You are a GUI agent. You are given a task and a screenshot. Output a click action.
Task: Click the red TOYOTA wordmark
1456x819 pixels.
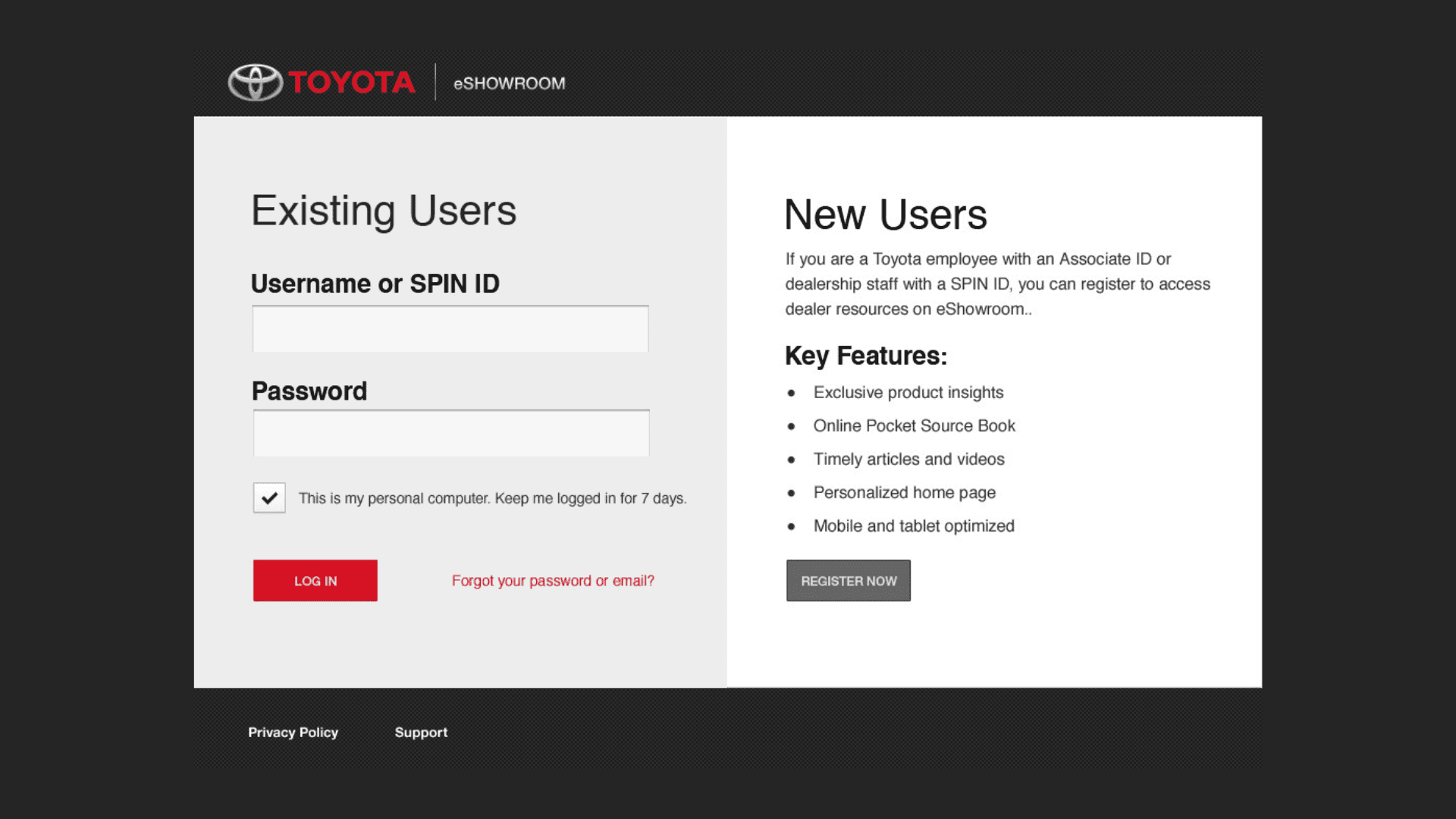coord(352,82)
